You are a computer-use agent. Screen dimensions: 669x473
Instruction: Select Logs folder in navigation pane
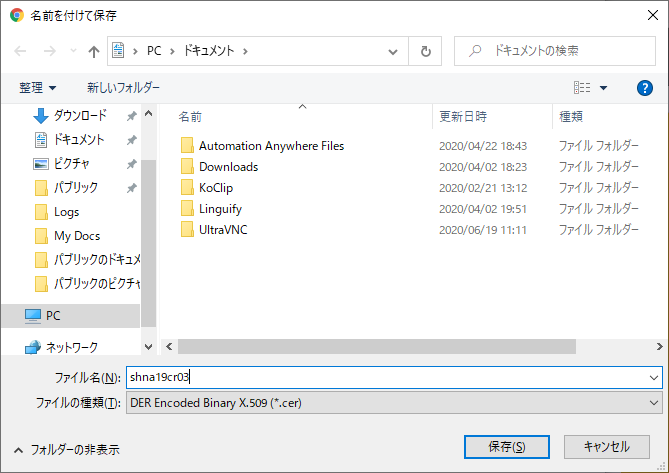pyautogui.click(x=67, y=212)
